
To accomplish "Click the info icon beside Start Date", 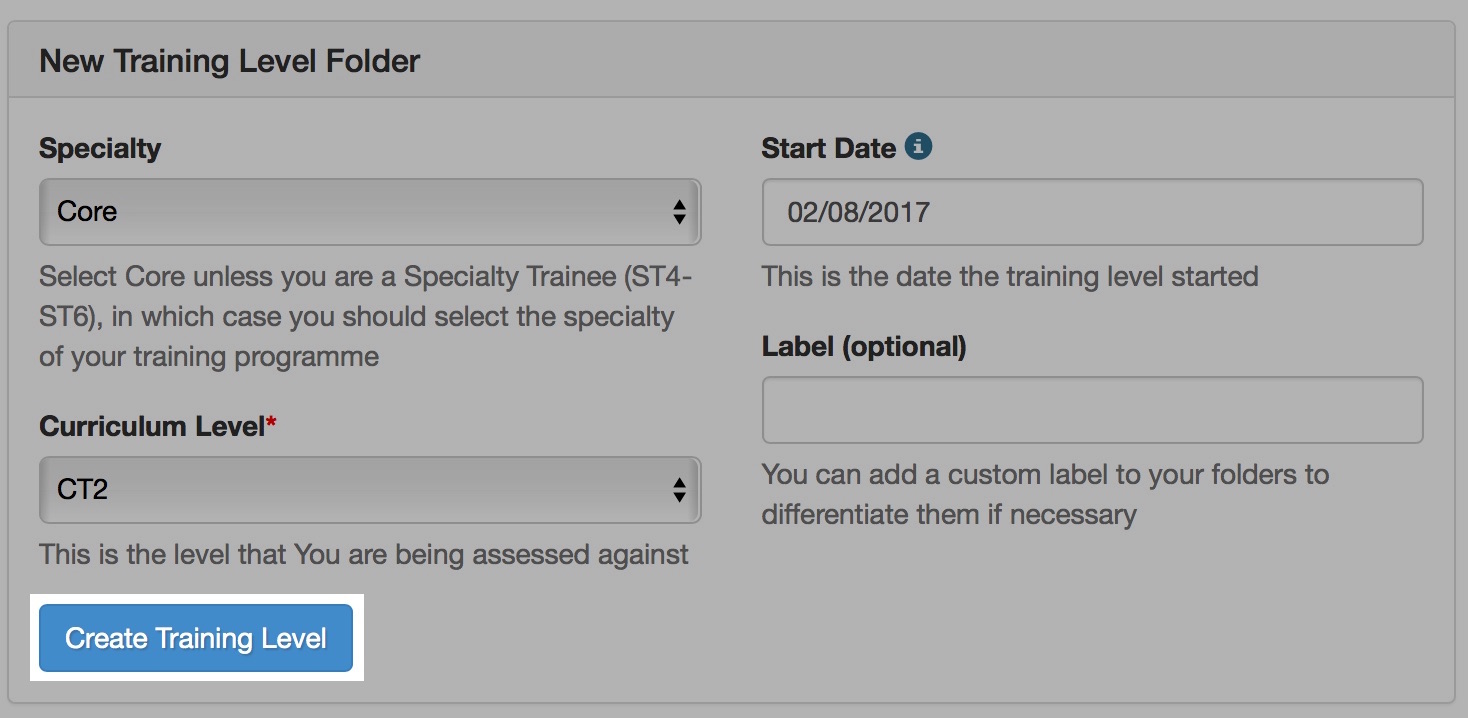I will pos(918,148).
